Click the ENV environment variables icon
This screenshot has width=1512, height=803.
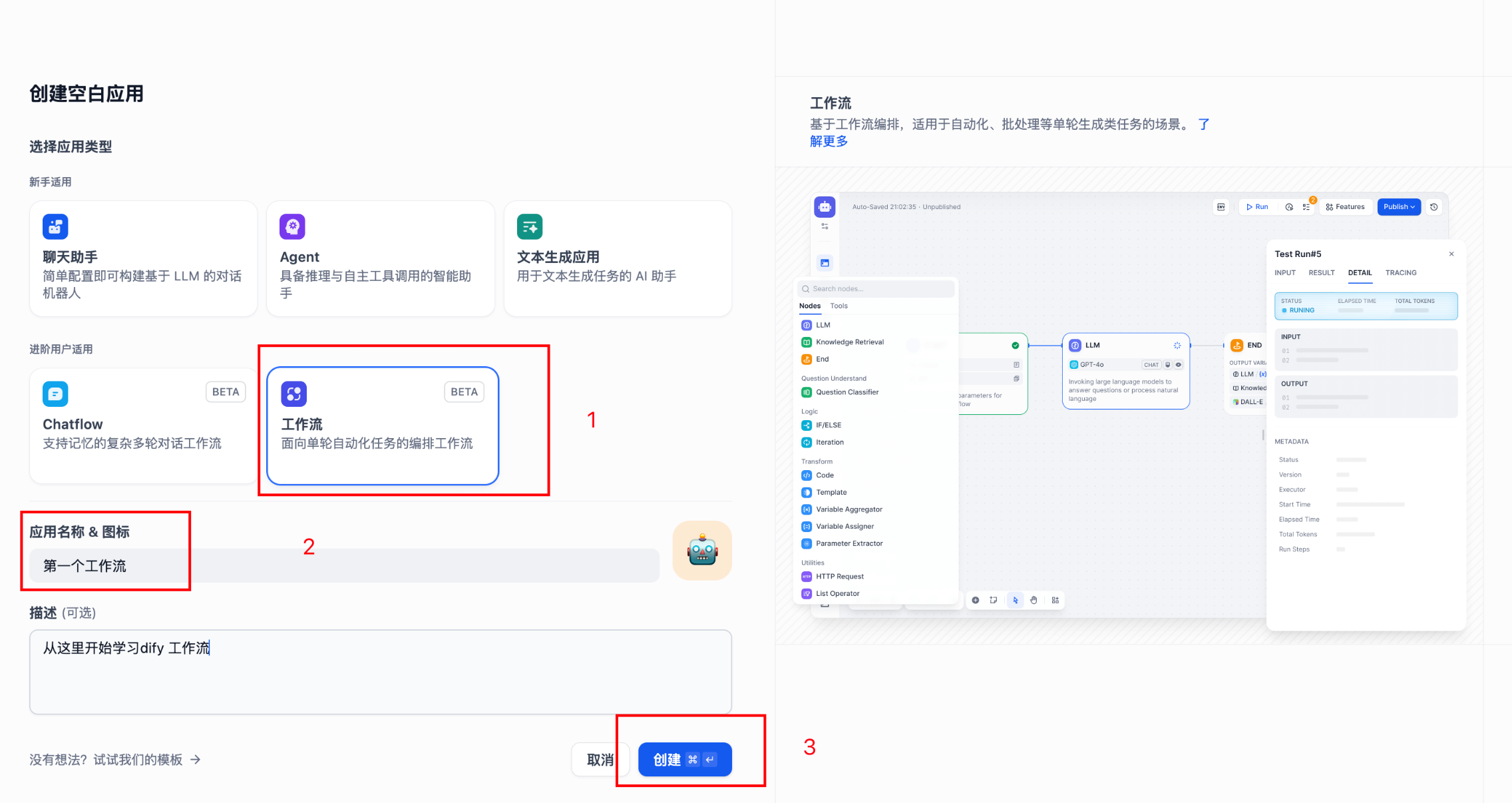(1221, 207)
